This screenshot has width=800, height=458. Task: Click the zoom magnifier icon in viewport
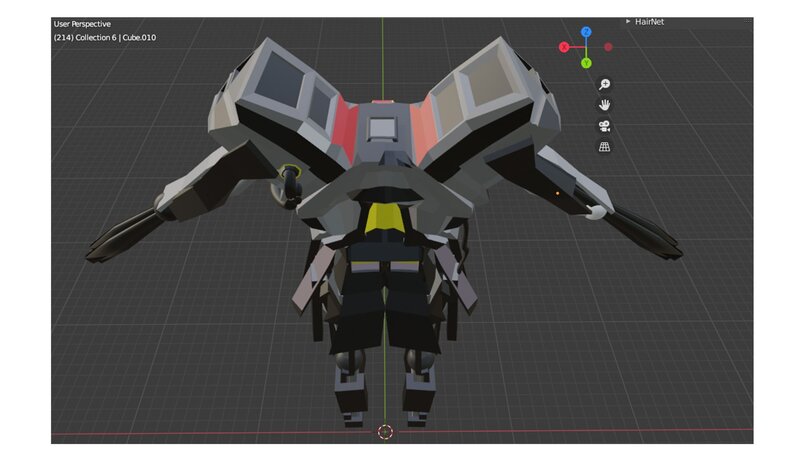[605, 85]
